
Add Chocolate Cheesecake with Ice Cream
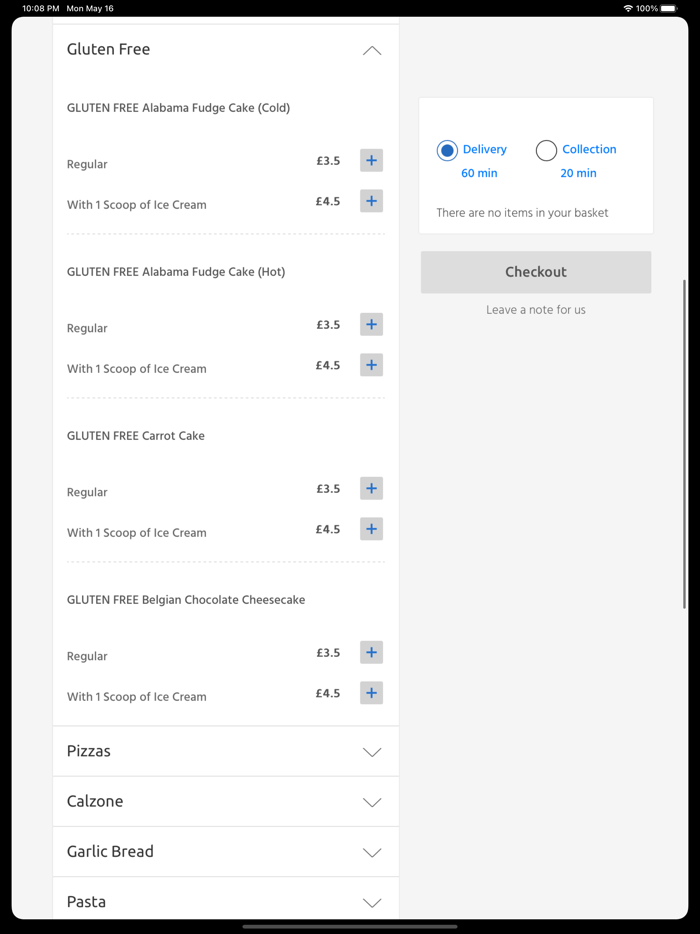tap(371, 693)
